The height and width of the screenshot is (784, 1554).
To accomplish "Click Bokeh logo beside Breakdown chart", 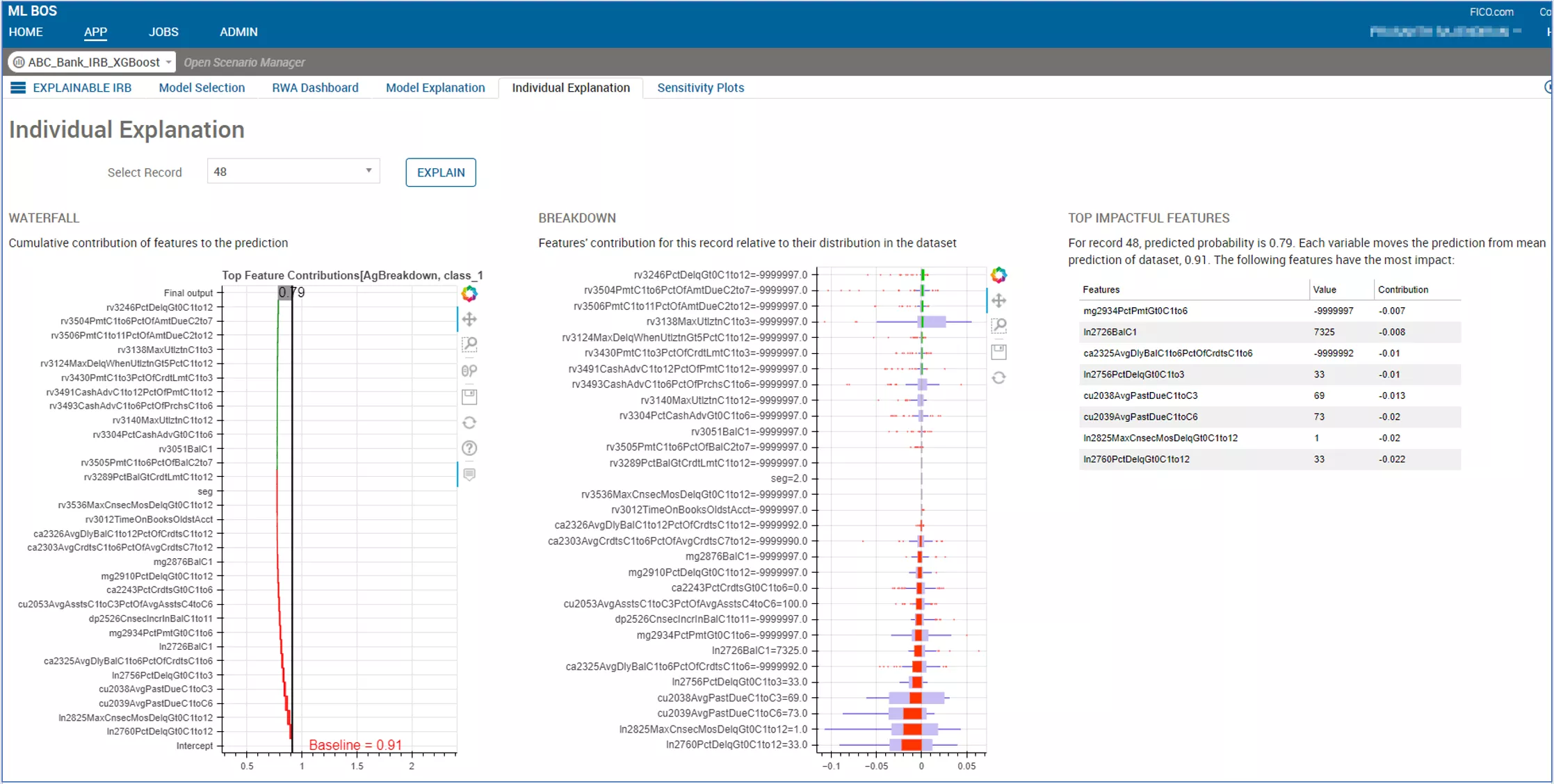I will pos(998,275).
